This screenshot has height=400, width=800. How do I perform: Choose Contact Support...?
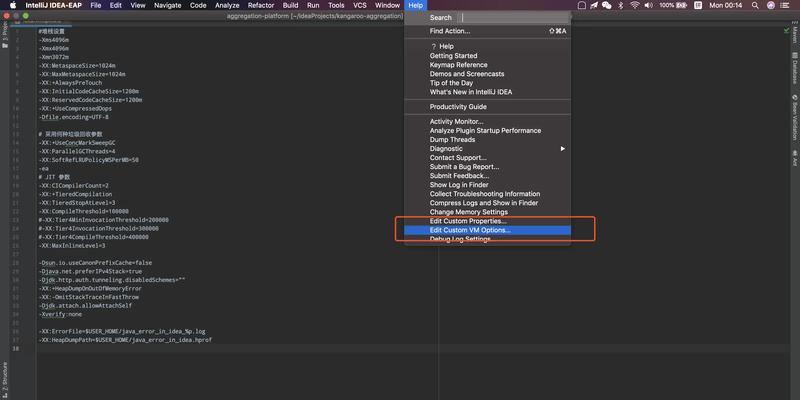point(487,158)
